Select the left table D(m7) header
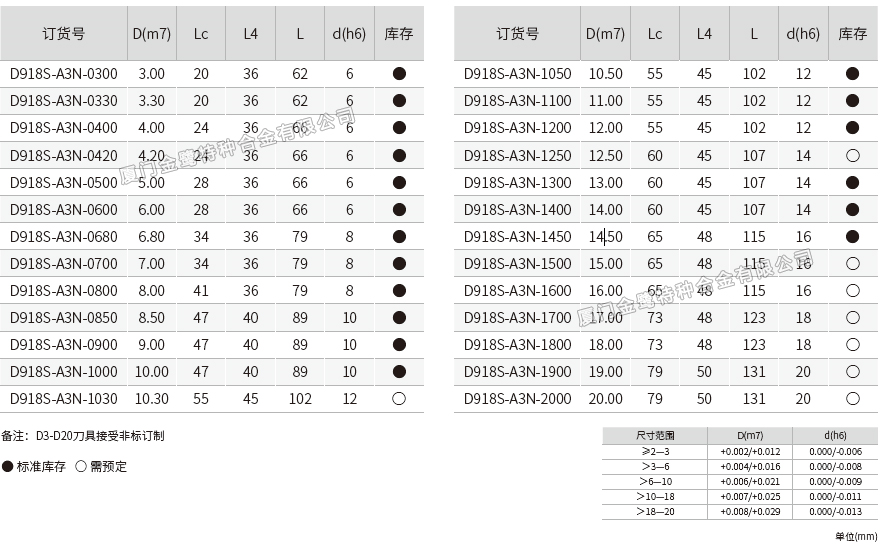The width and height of the screenshot is (890, 547). click(152, 34)
